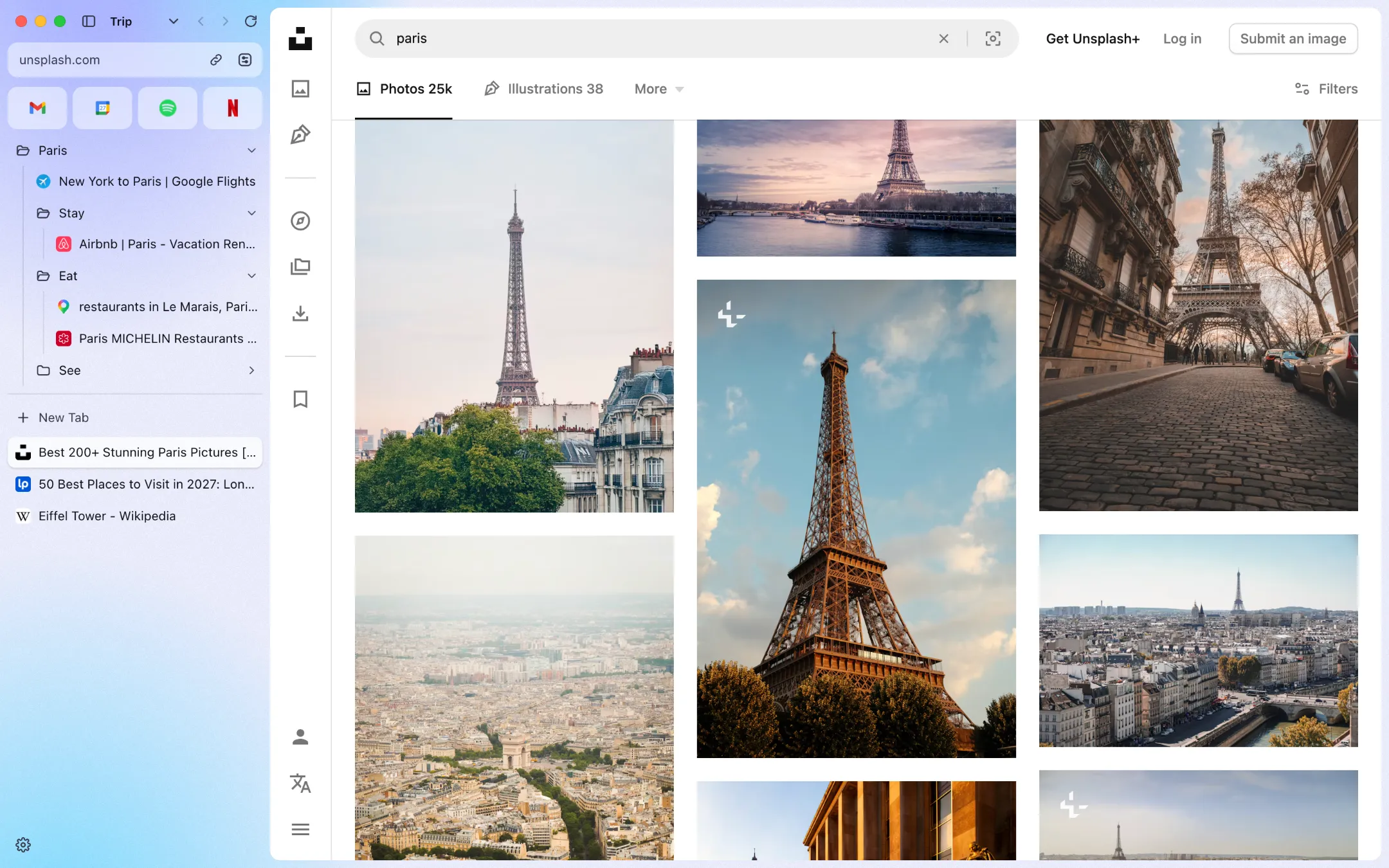Image resolution: width=1389 pixels, height=868 pixels.
Task: Click the Log in link
Action: click(1182, 39)
